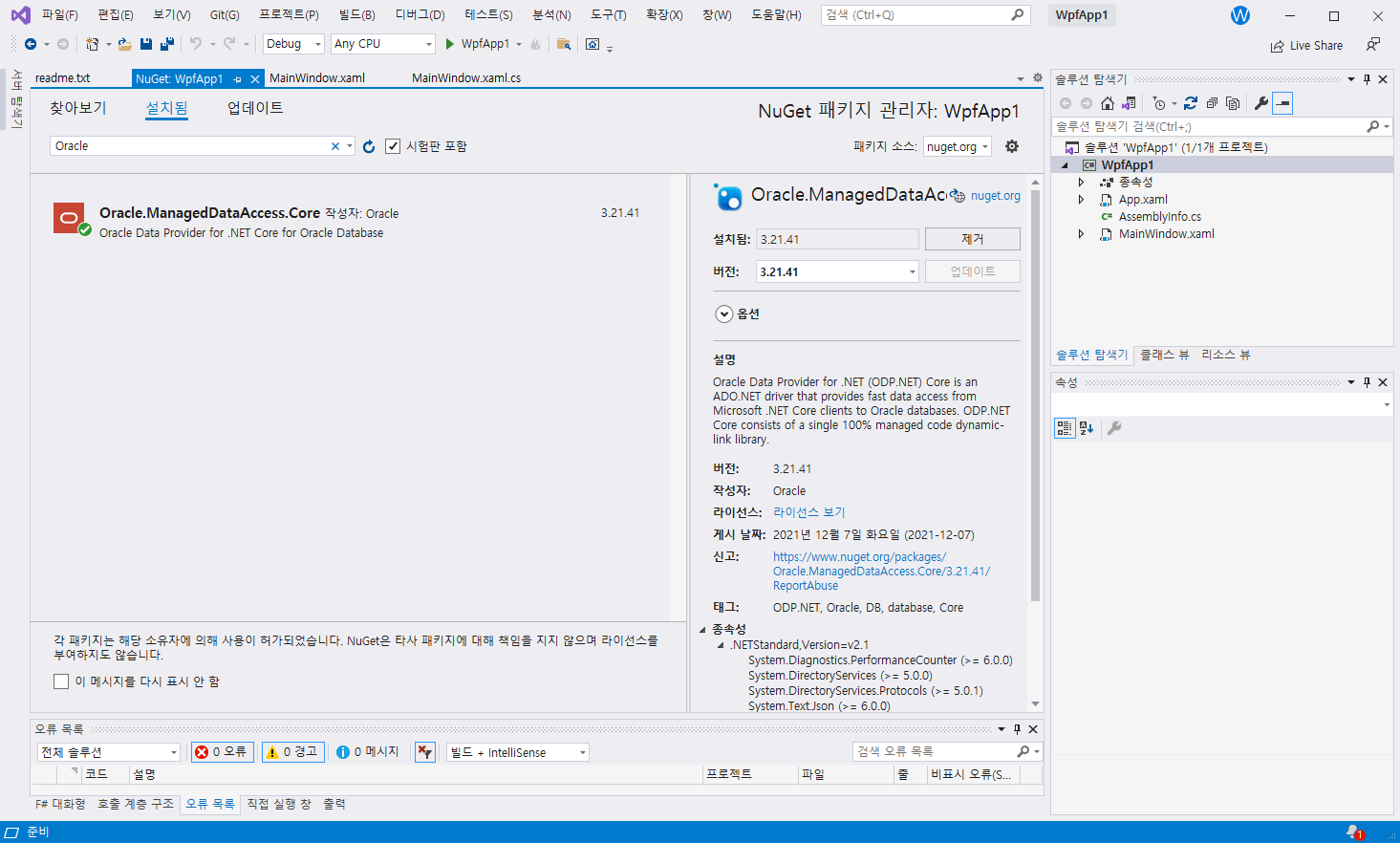Open the Debug menu in the menu bar

420,15
